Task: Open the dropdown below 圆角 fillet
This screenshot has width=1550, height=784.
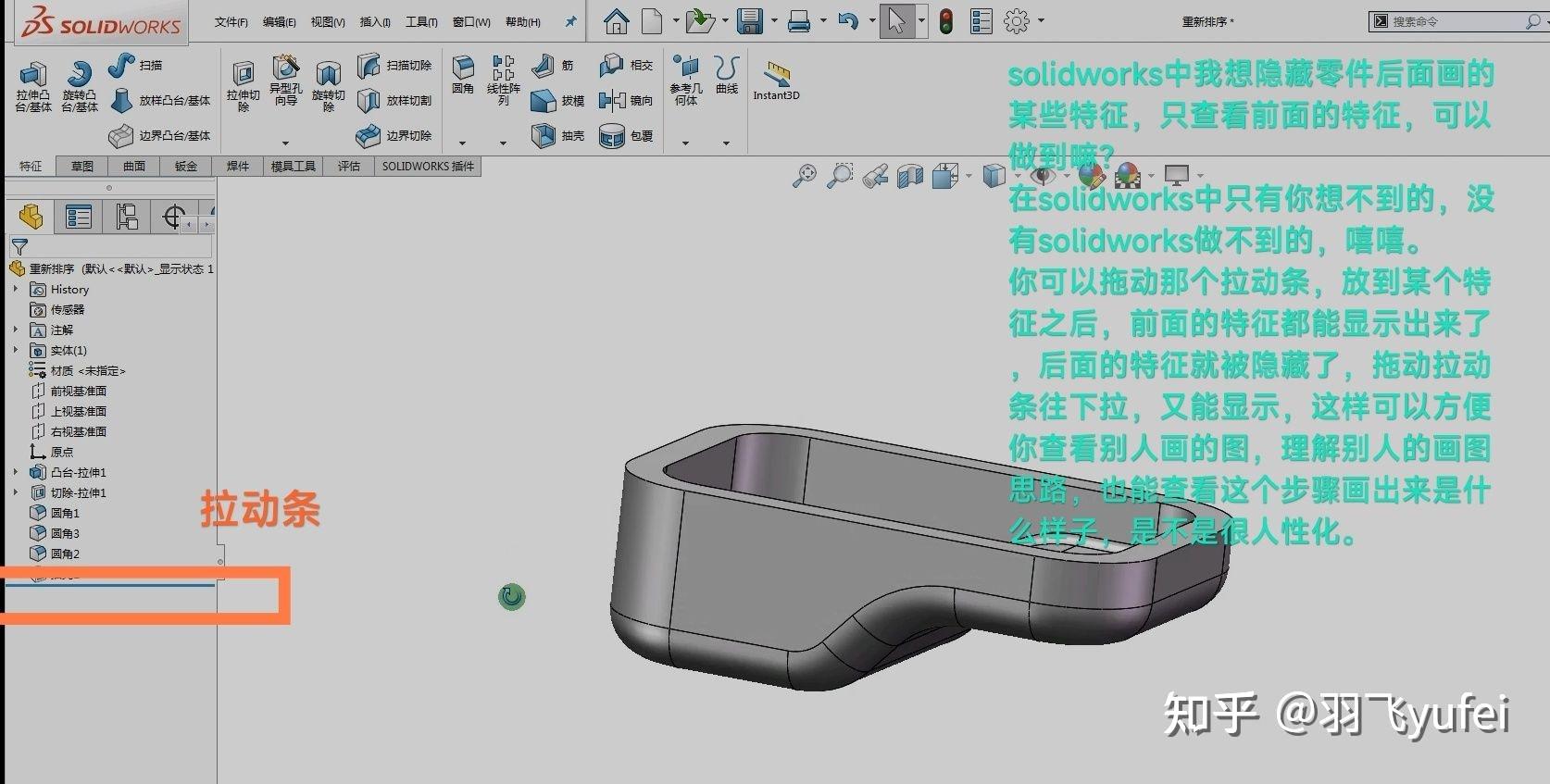Action: [x=462, y=143]
